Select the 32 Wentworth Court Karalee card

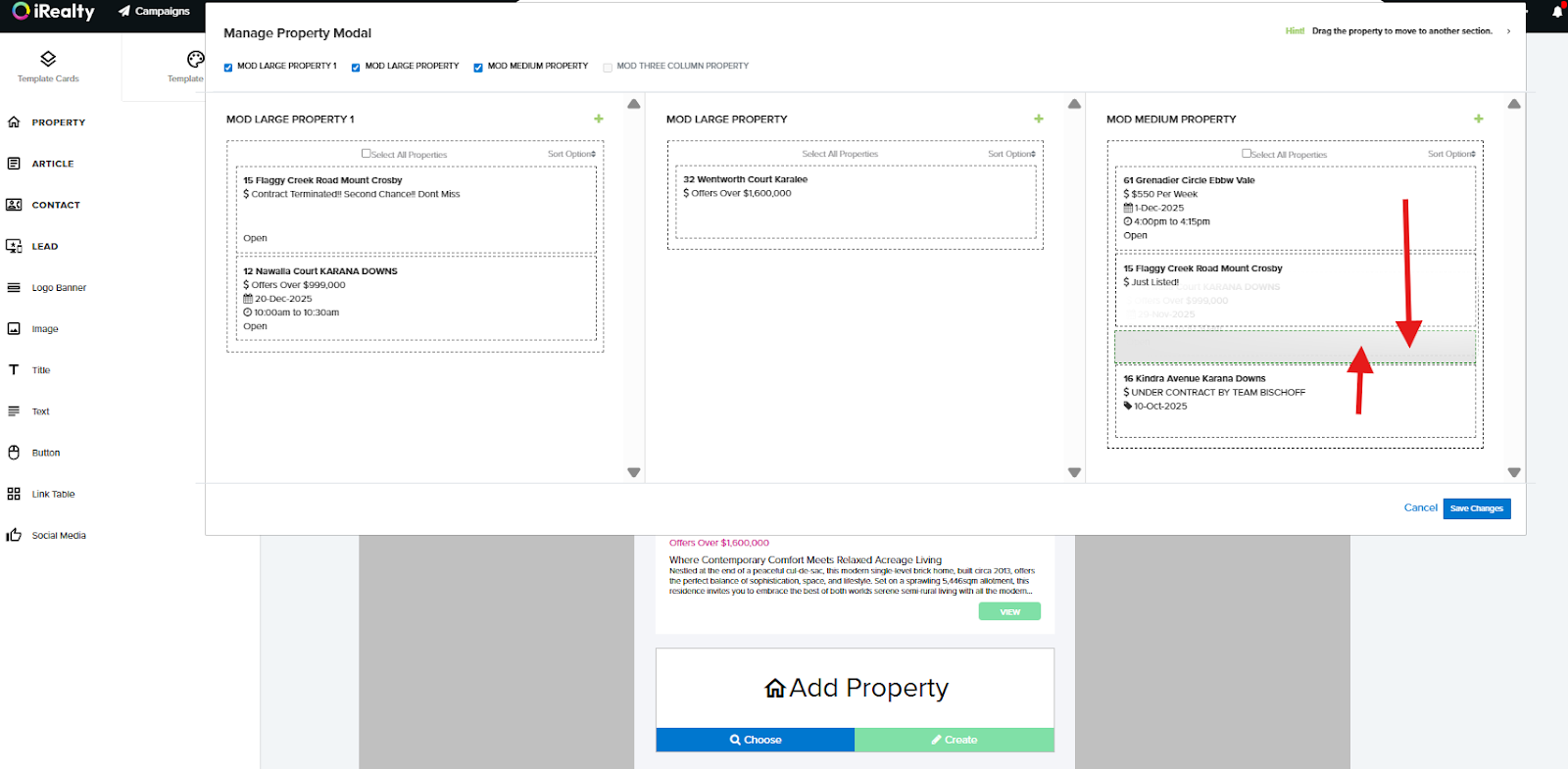tap(851, 202)
